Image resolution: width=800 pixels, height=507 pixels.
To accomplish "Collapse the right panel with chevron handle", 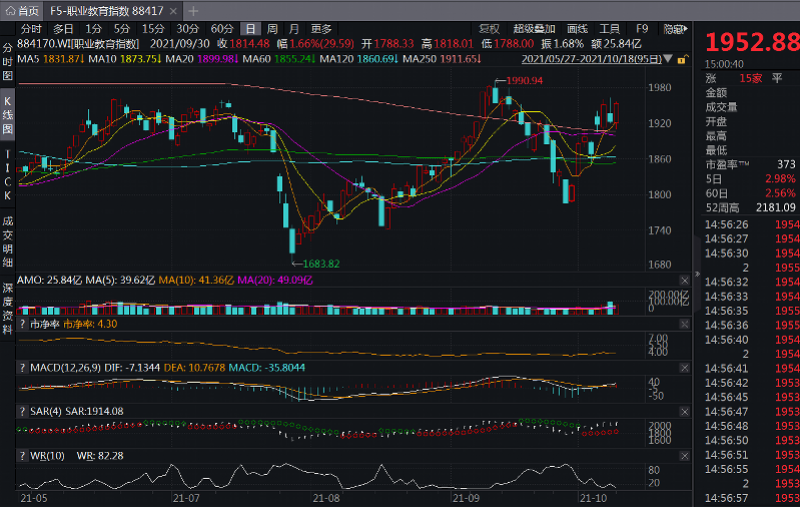I will pyautogui.click(x=697, y=274).
